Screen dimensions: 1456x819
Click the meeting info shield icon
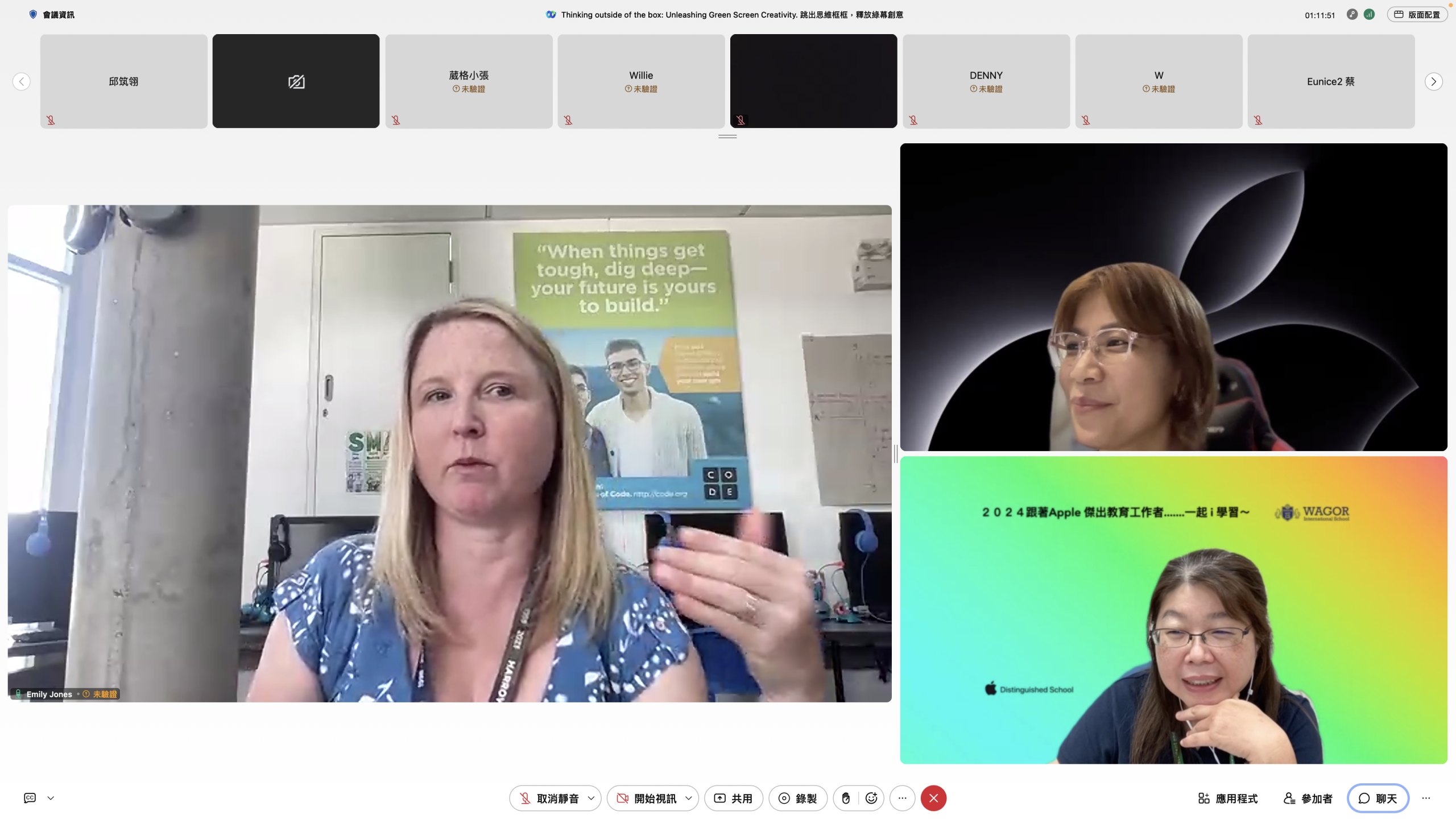coord(33,15)
